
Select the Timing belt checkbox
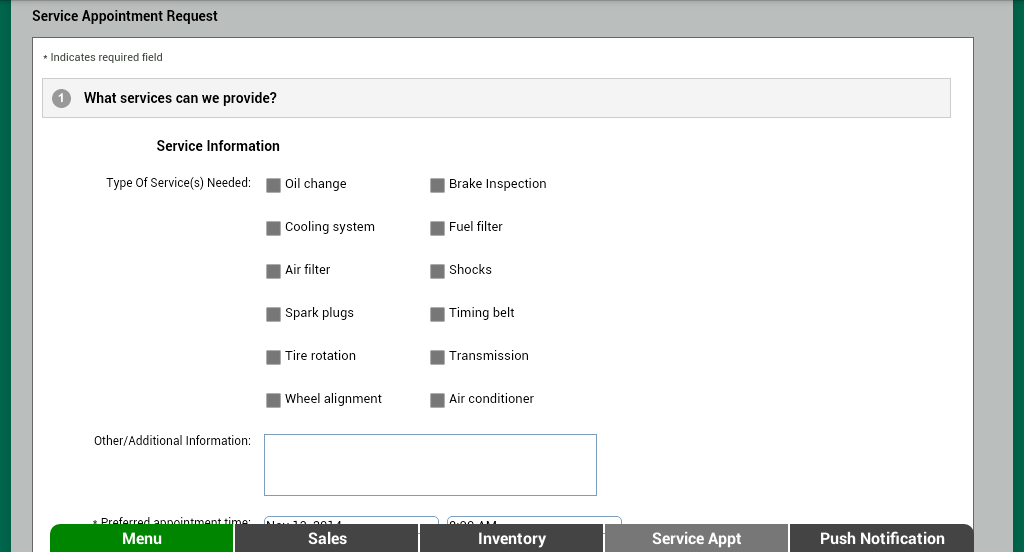click(x=437, y=314)
